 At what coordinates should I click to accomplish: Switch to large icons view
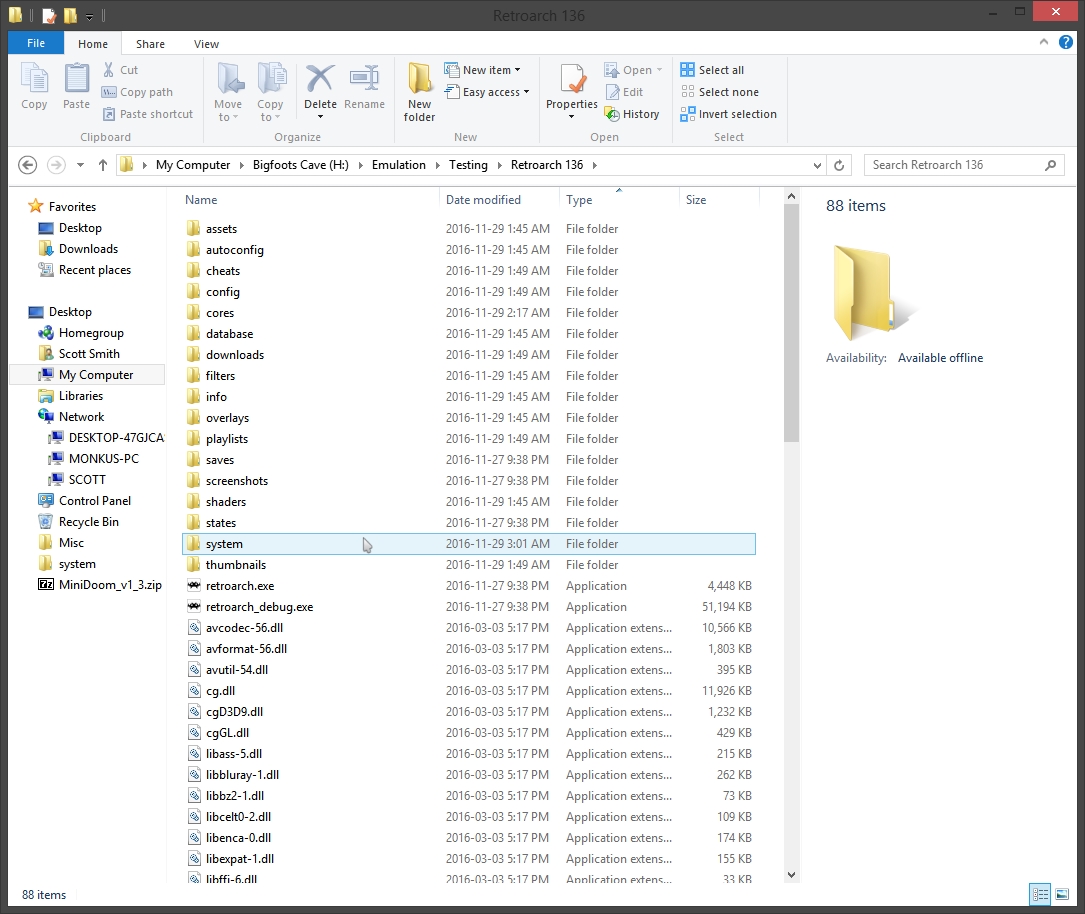point(1062,894)
